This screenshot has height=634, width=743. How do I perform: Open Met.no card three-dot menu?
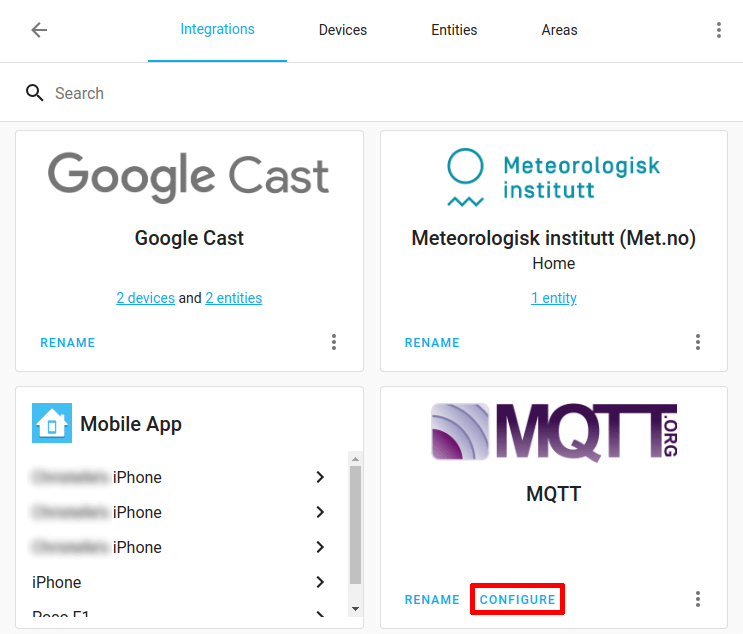tap(698, 342)
